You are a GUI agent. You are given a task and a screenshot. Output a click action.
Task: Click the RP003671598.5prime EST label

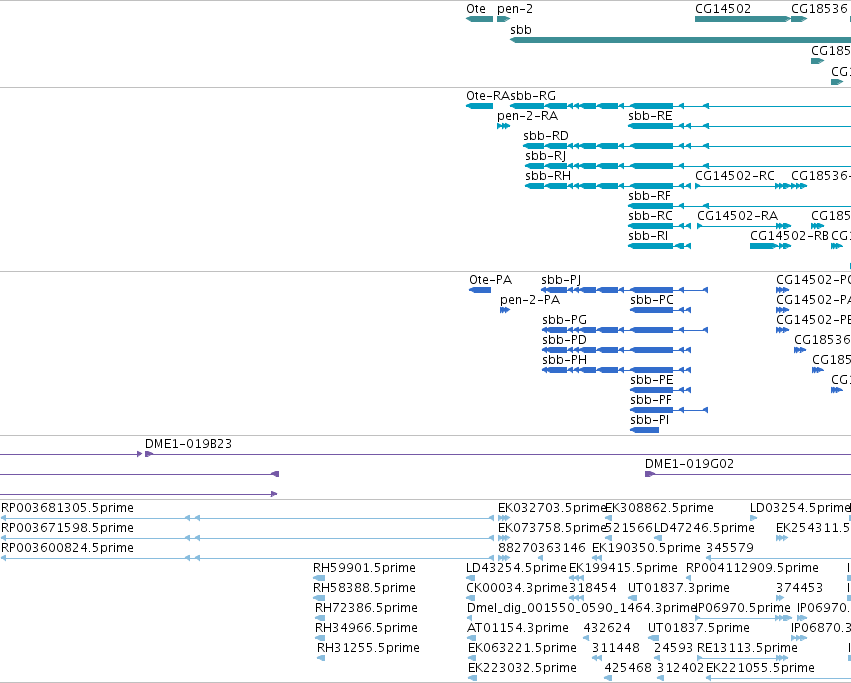coord(67,528)
